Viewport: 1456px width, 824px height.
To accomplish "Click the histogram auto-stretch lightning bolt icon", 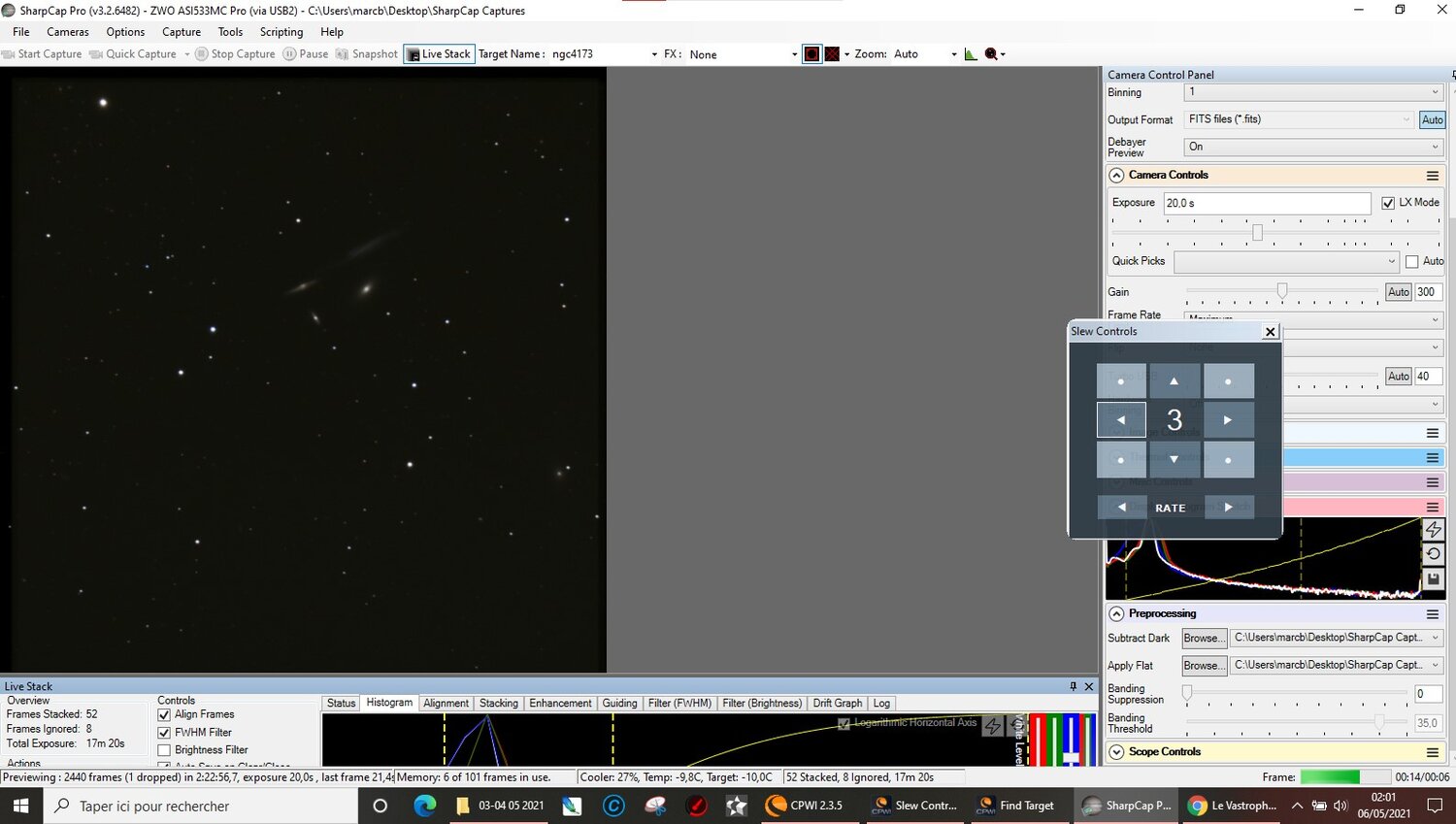I will 1433,529.
